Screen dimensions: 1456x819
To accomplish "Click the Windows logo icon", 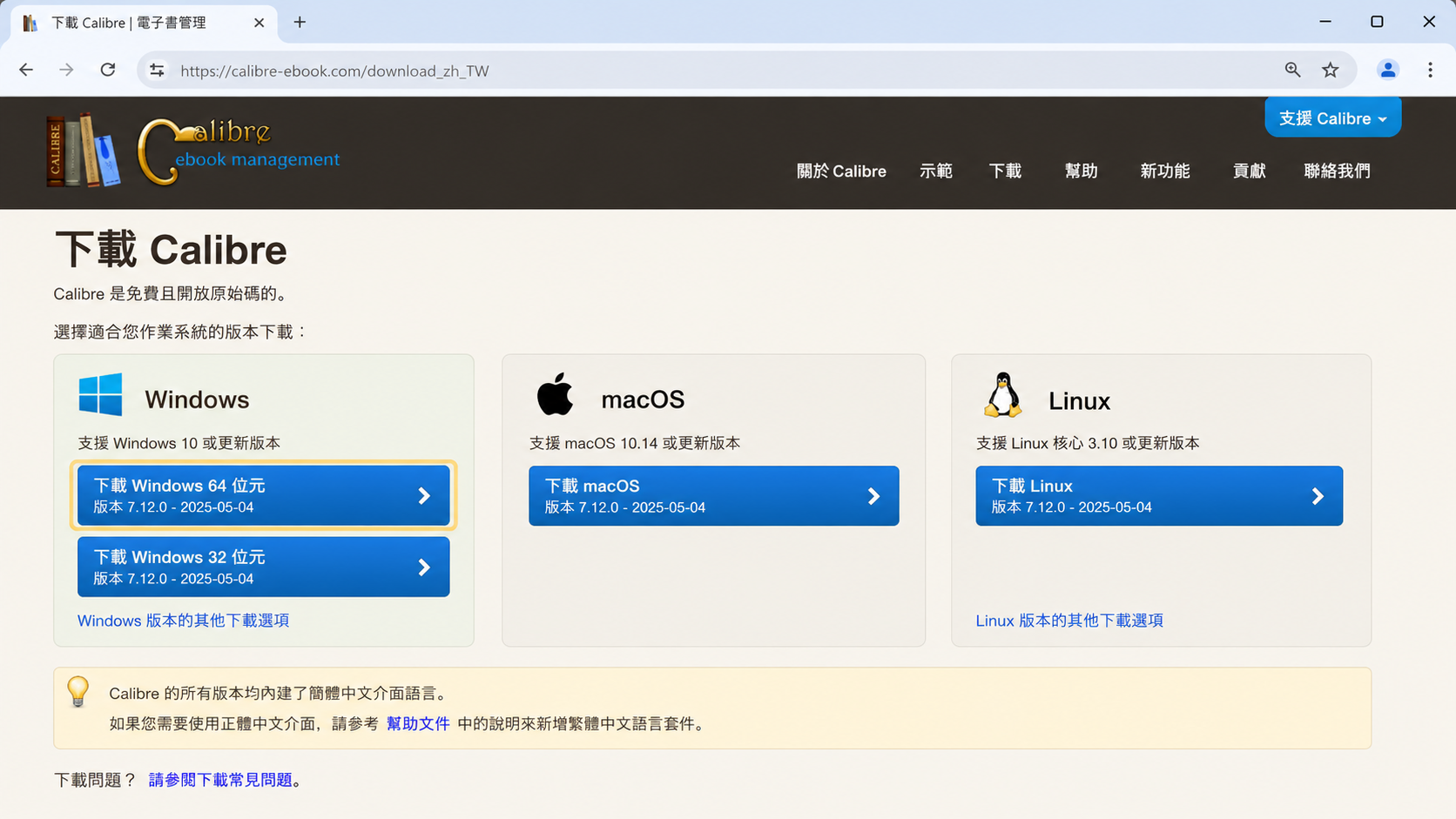I will tap(100, 395).
